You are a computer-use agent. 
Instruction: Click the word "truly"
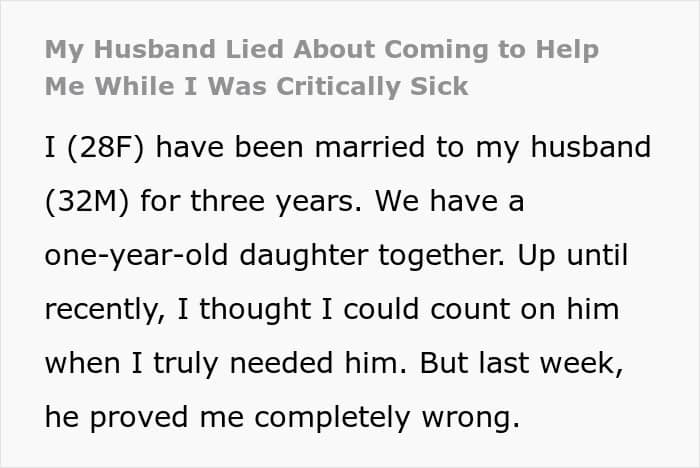pyautogui.click(x=186, y=364)
